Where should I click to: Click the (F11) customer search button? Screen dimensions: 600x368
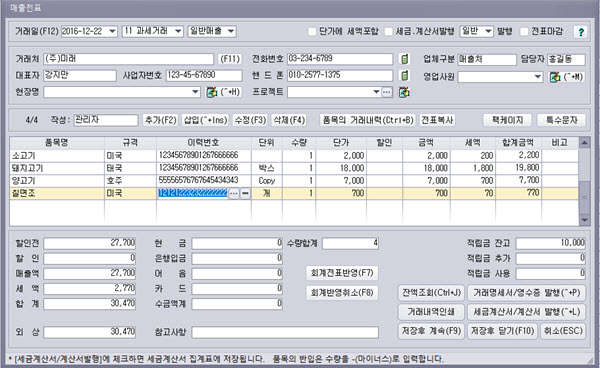(x=230, y=59)
